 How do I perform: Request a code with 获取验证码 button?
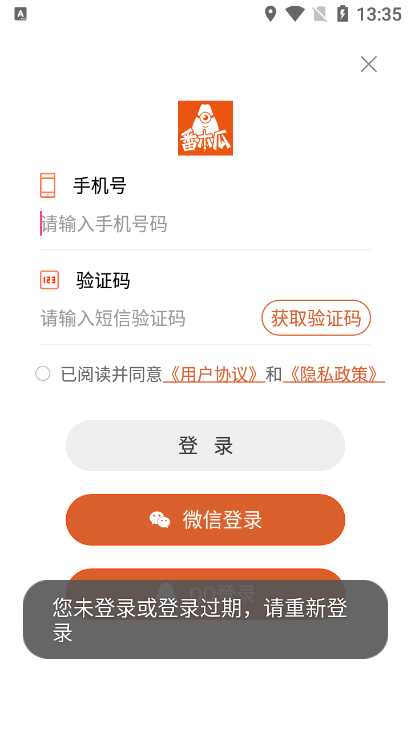click(x=316, y=318)
